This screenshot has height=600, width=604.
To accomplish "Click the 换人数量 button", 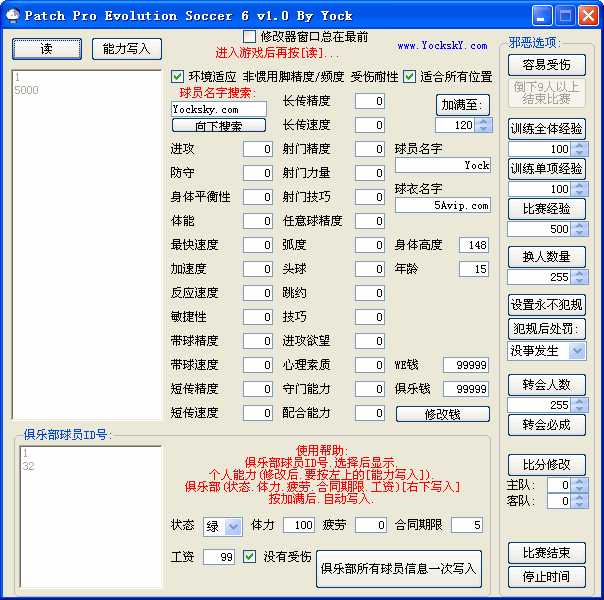I will (547, 257).
